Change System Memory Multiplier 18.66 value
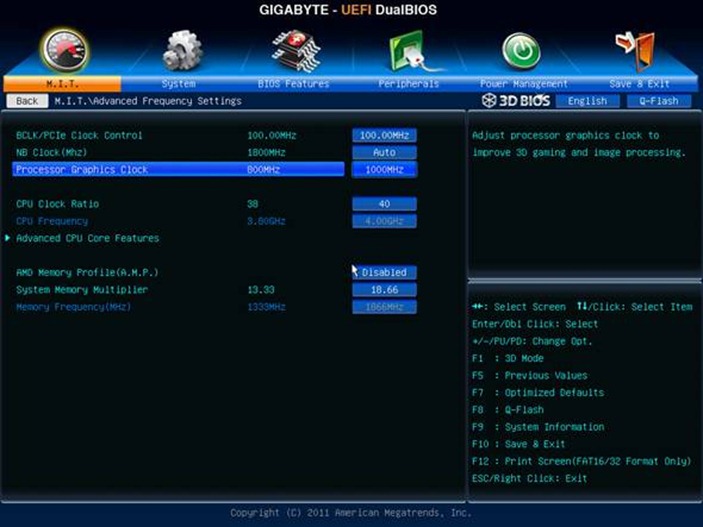 click(384, 290)
